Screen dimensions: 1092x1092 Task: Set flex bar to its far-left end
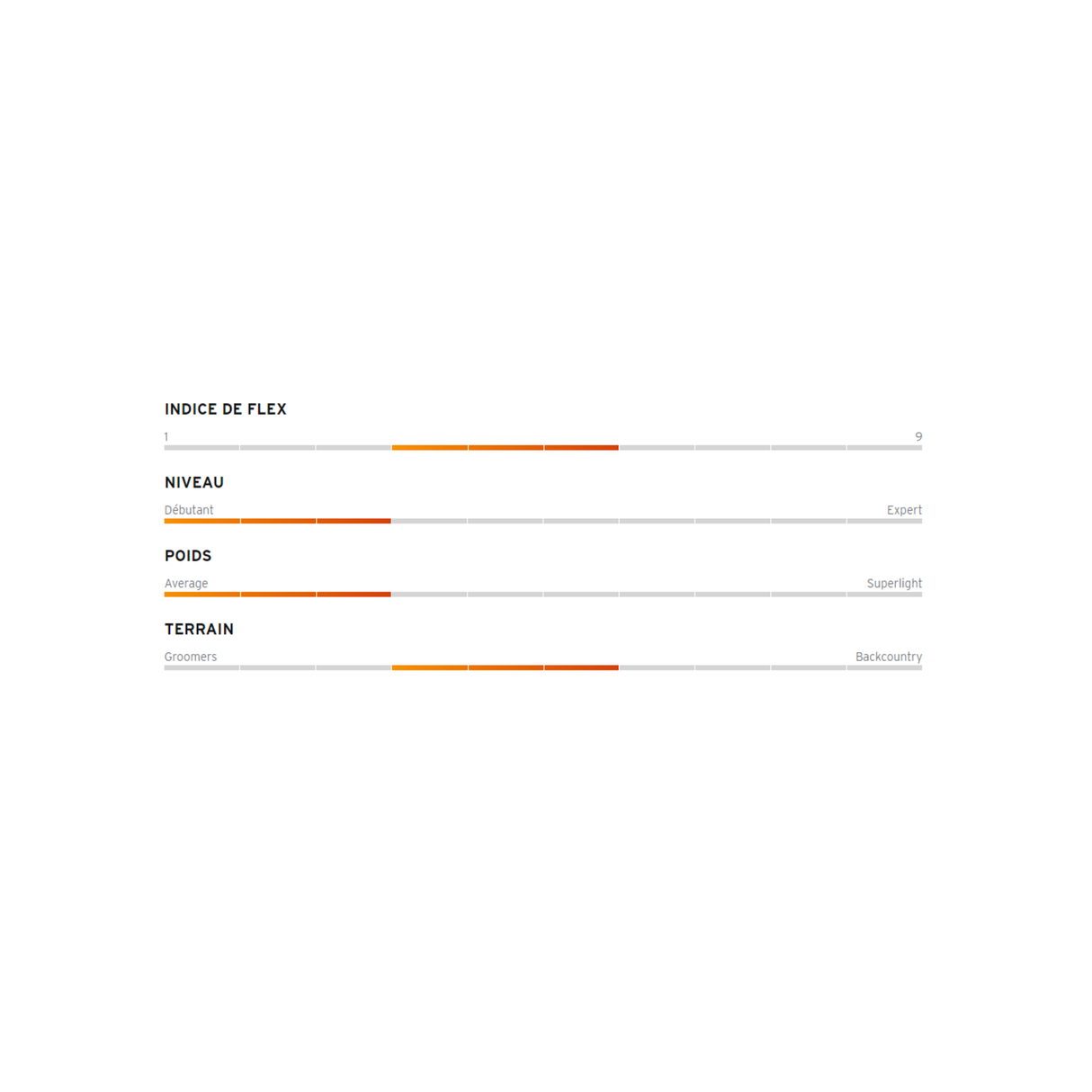[x=168, y=447]
